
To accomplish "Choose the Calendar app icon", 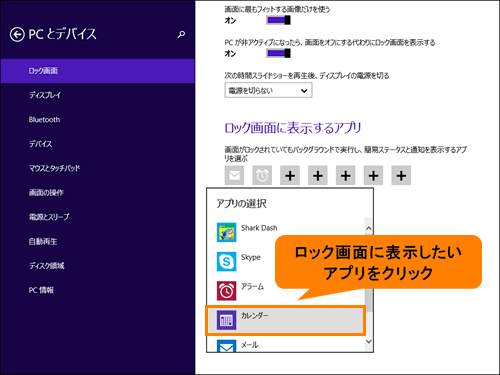I will pyautogui.click(x=226, y=320).
